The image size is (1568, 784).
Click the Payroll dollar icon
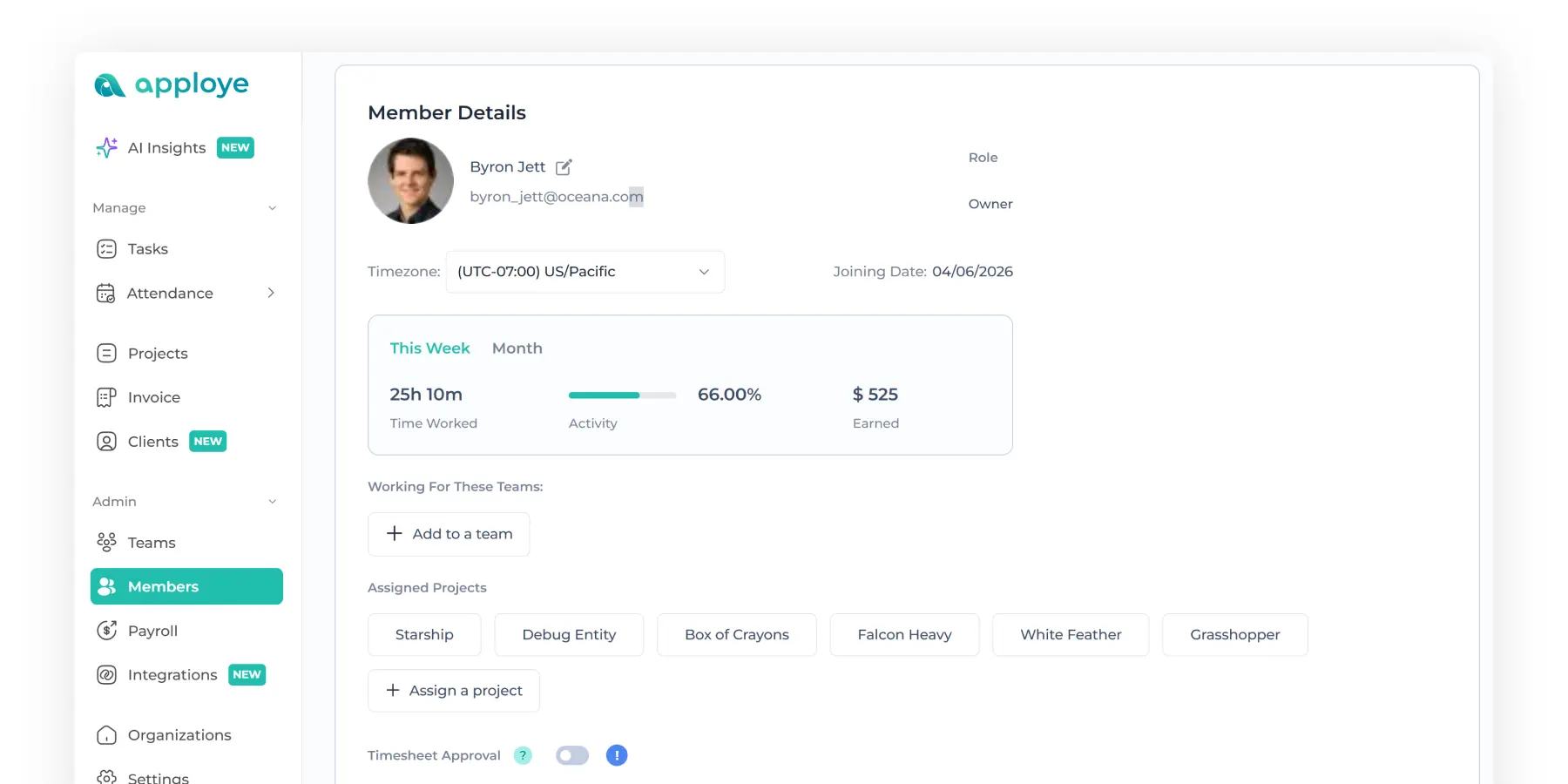(106, 631)
